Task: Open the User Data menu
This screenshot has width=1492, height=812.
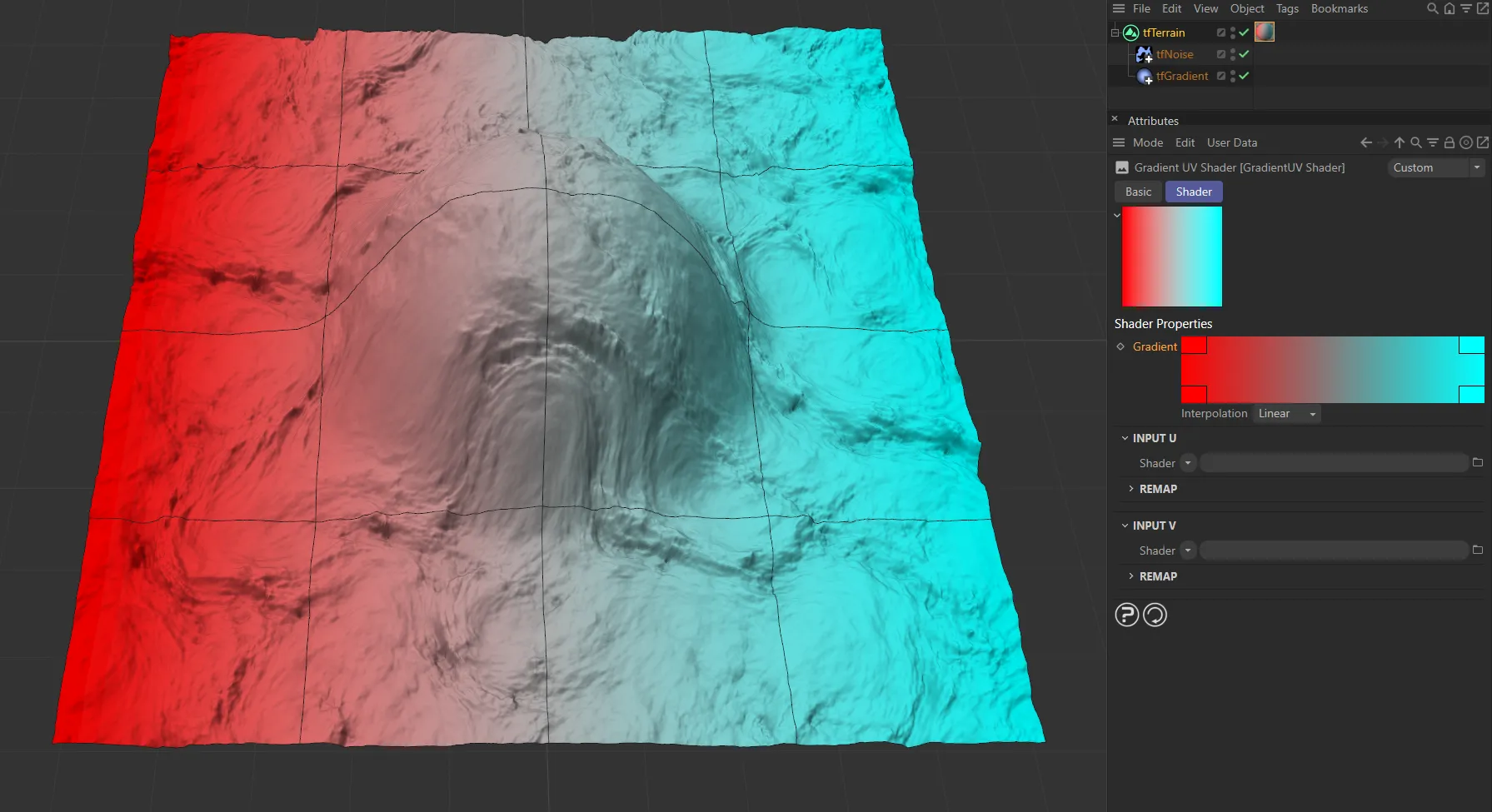Action: click(x=1231, y=142)
